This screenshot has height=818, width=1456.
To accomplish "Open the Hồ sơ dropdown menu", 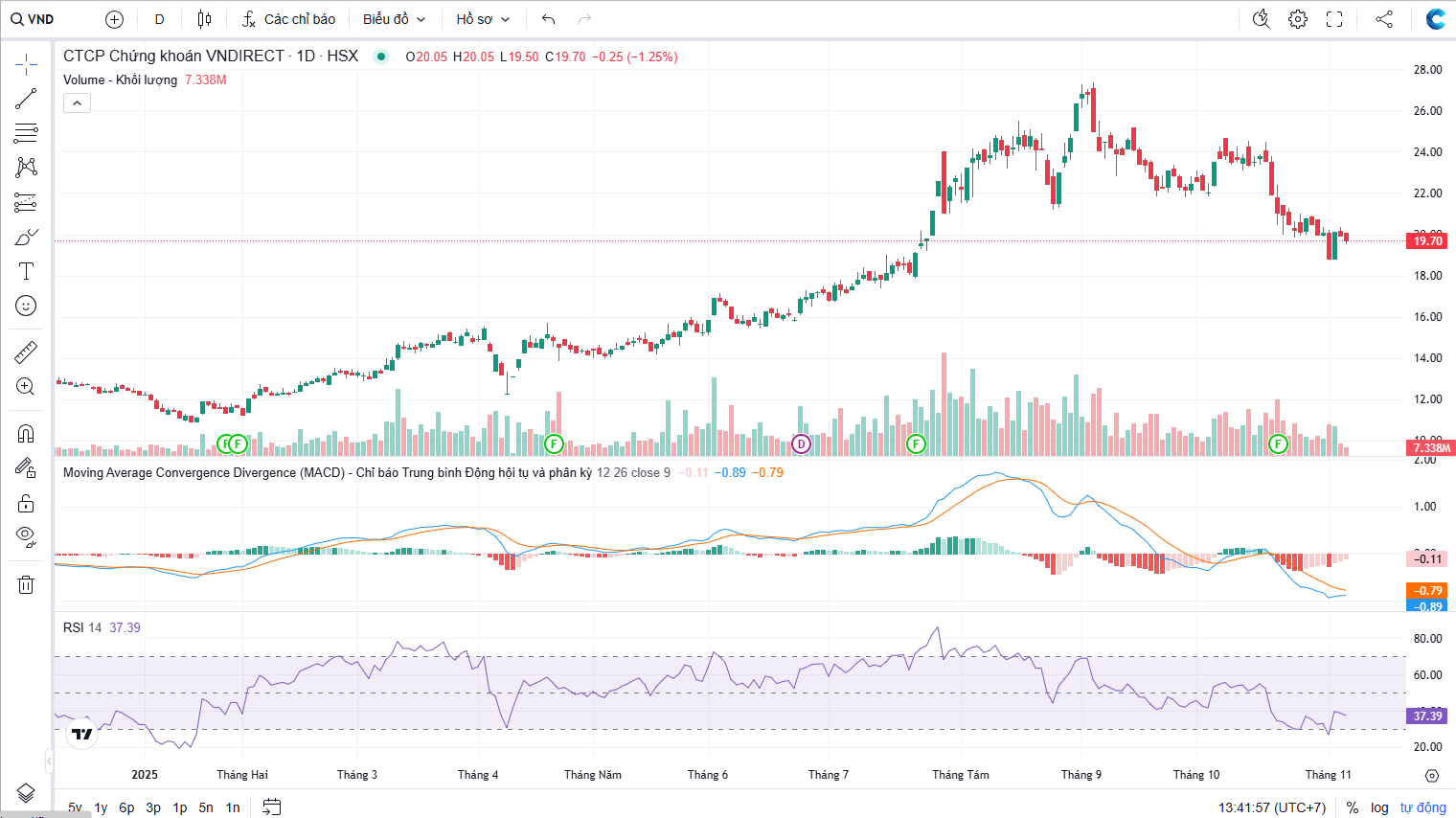I will 483,19.
